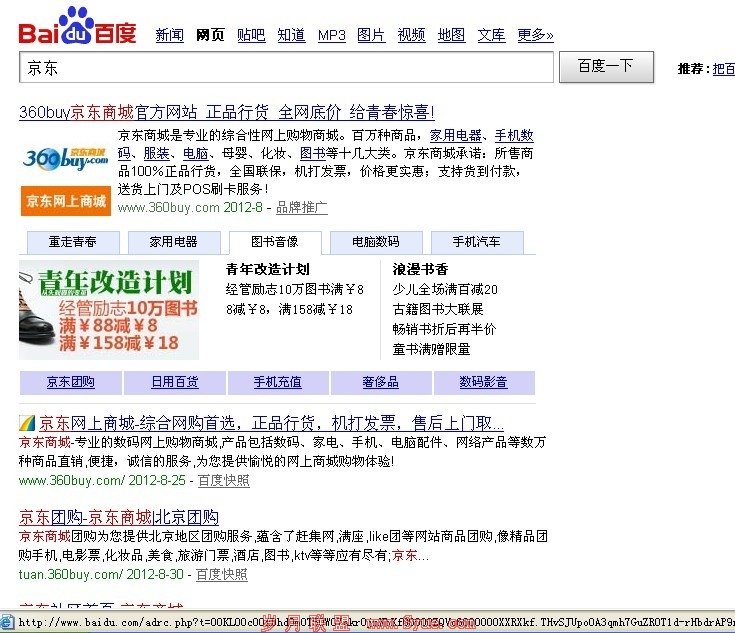Select the 重走青春 tab
Viewport: 735px width, 633px height.
point(73,242)
